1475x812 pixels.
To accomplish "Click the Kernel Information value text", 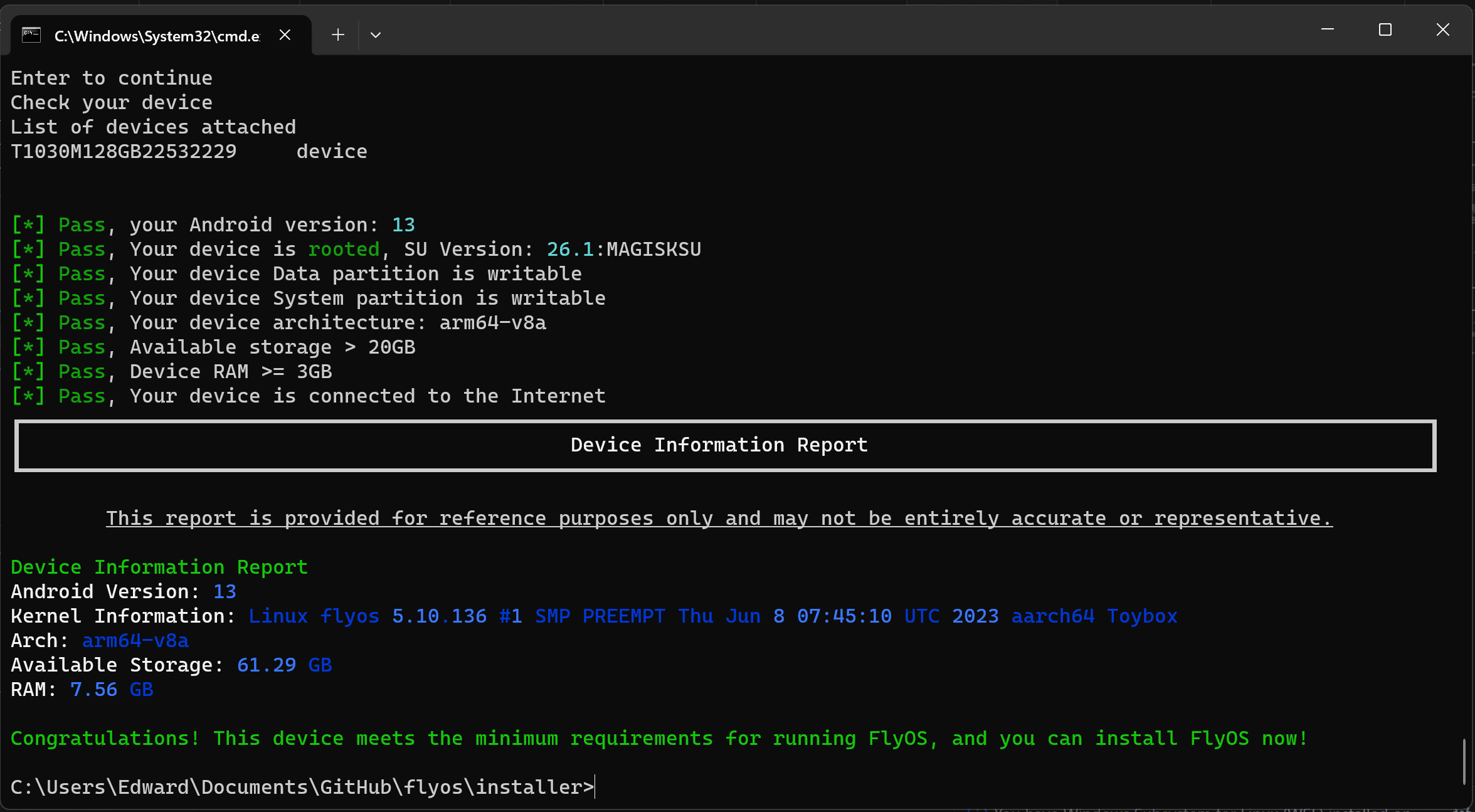I will click(713, 616).
